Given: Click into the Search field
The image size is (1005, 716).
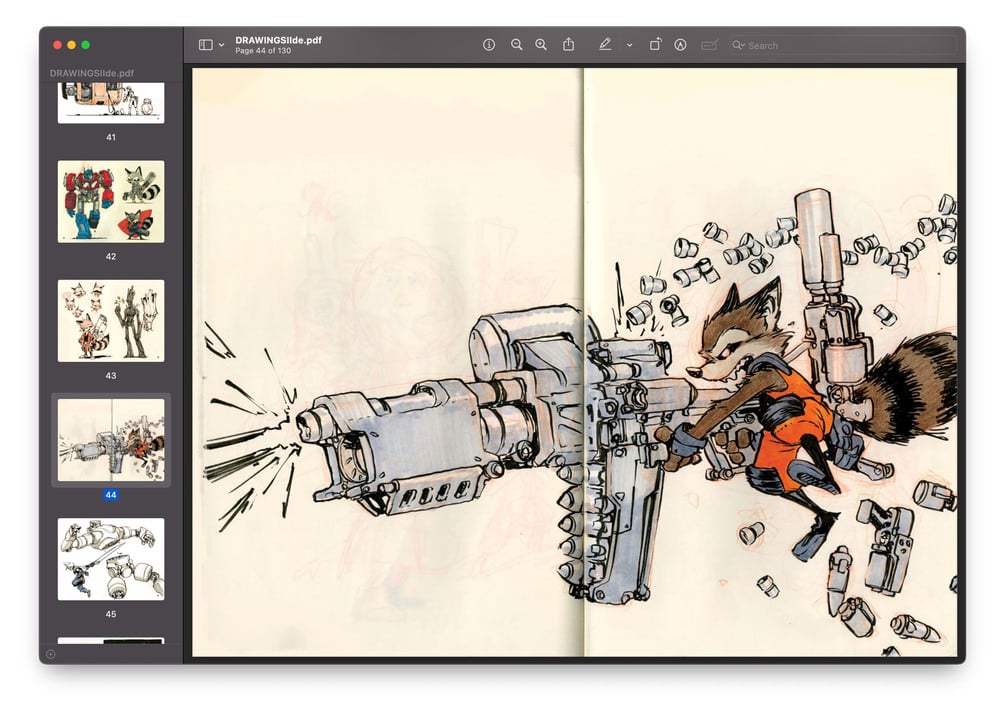Looking at the screenshot, I should 843,46.
